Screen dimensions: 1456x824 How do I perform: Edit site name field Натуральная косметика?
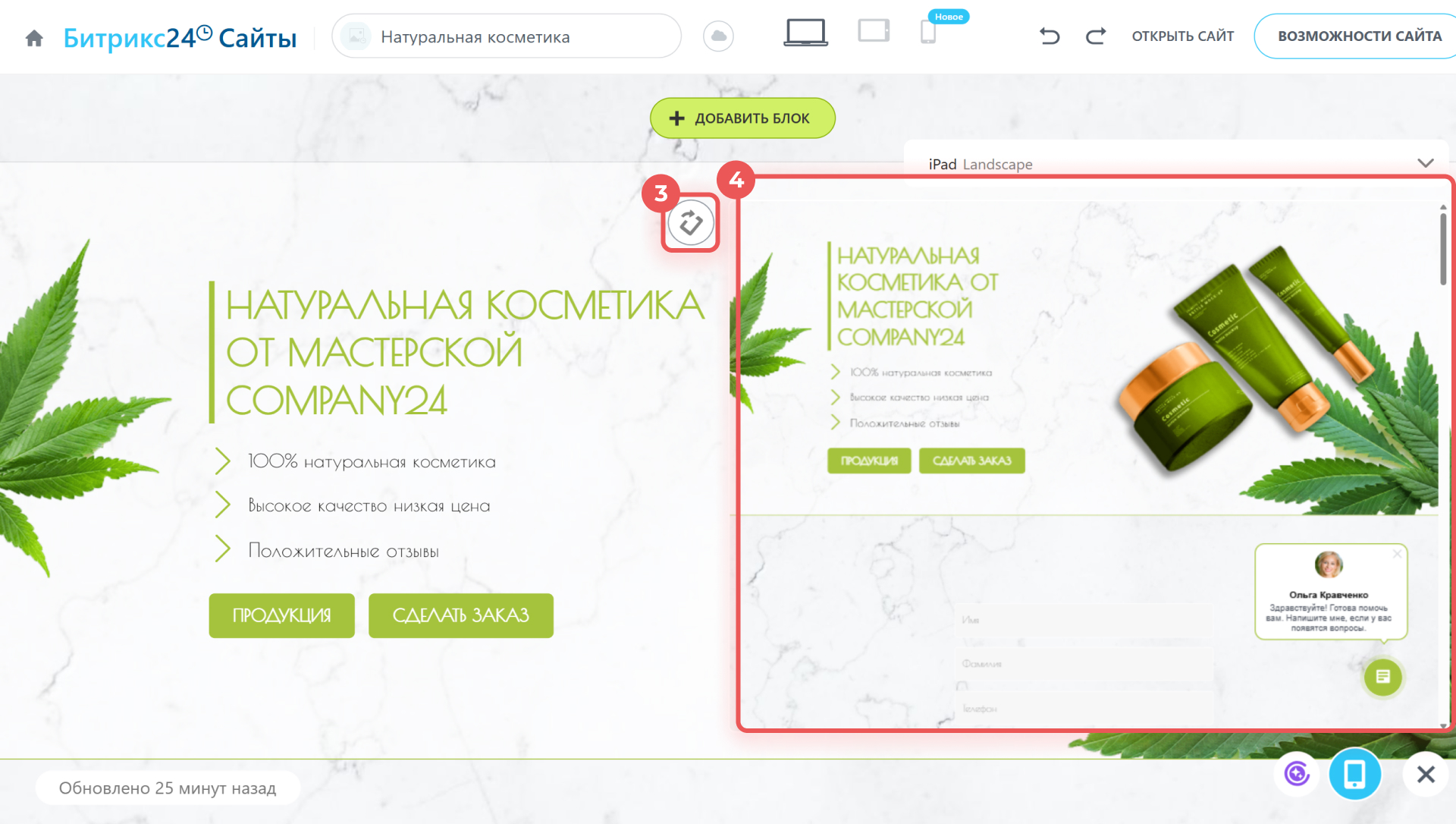pyautogui.click(x=506, y=36)
